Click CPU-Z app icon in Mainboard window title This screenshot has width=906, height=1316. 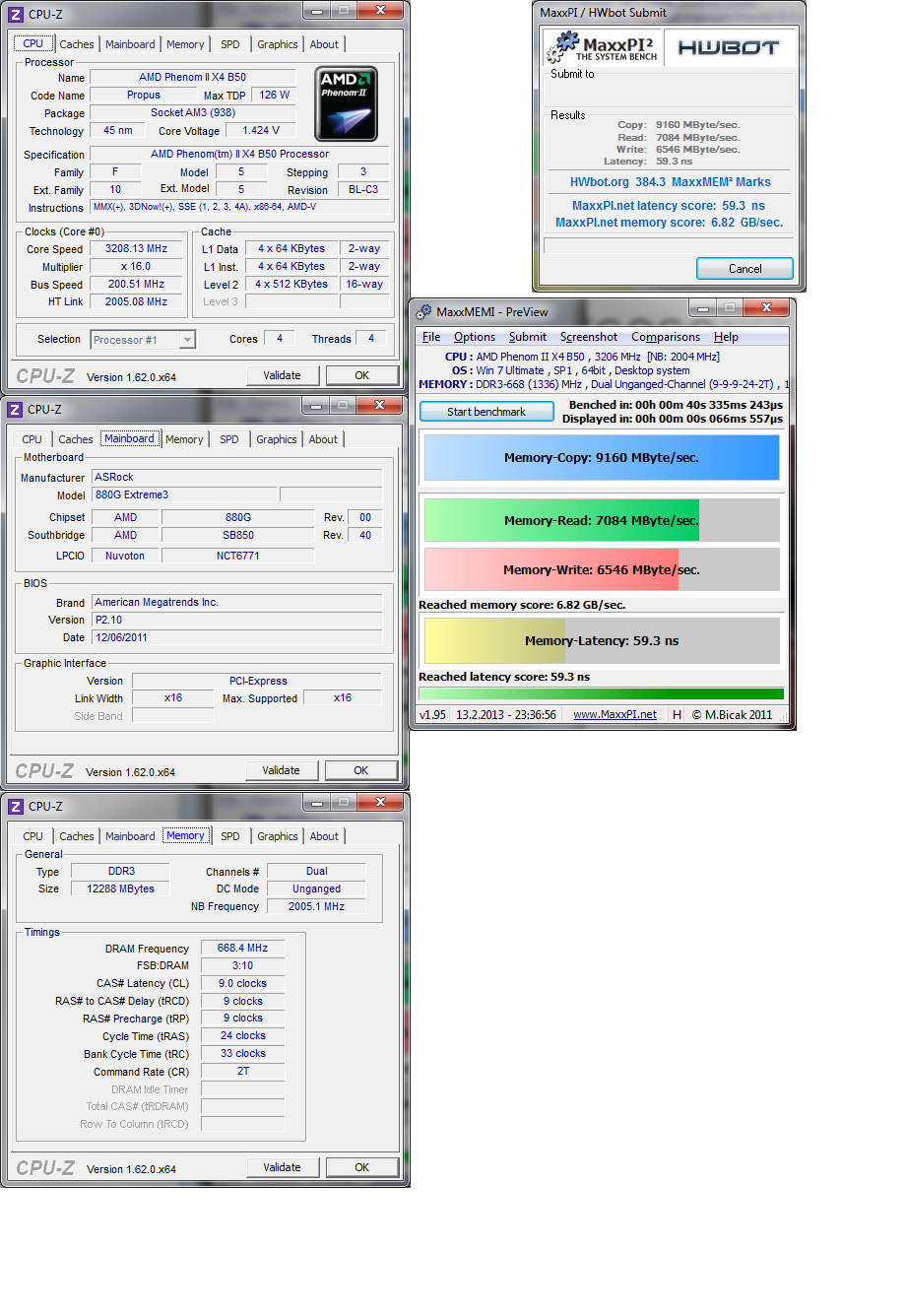[x=15, y=410]
